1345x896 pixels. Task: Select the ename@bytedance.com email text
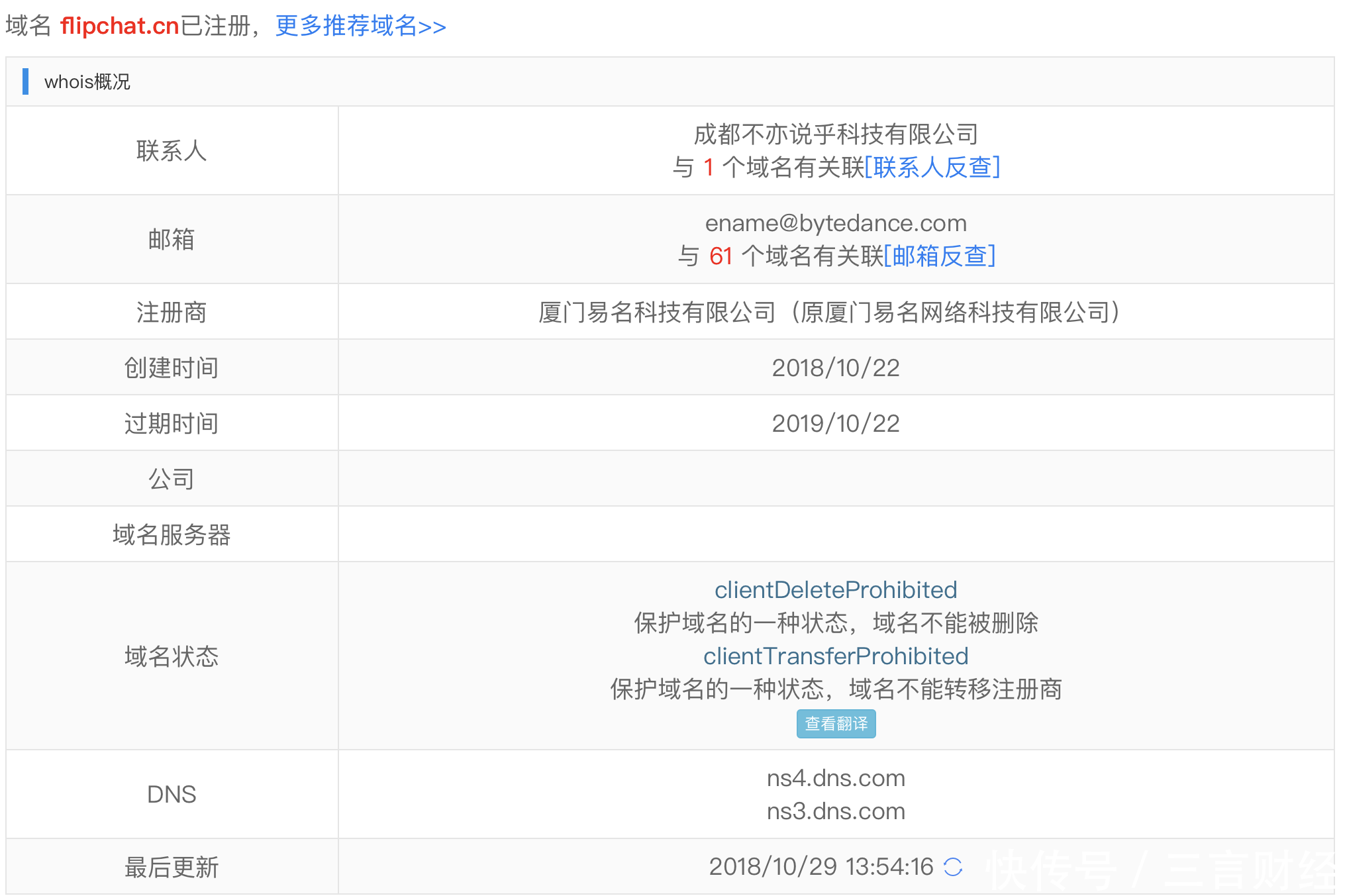point(836,223)
